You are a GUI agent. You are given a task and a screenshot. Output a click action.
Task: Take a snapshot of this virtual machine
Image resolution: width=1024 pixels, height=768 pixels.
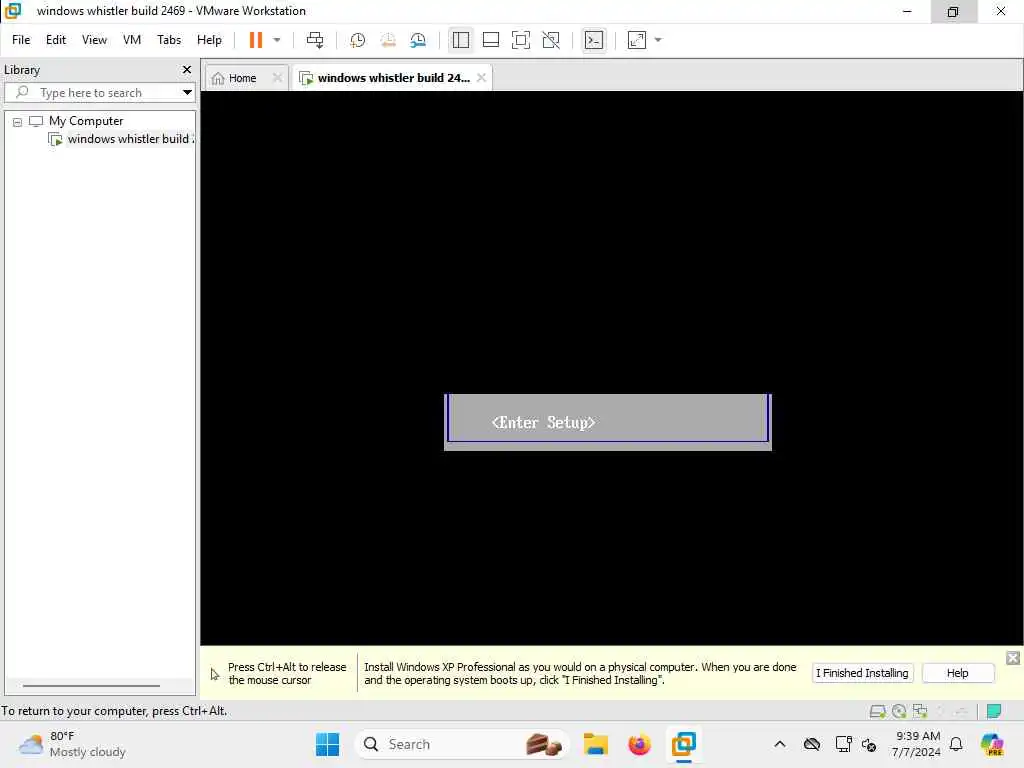pyautogui.click(x=357, y=40)
